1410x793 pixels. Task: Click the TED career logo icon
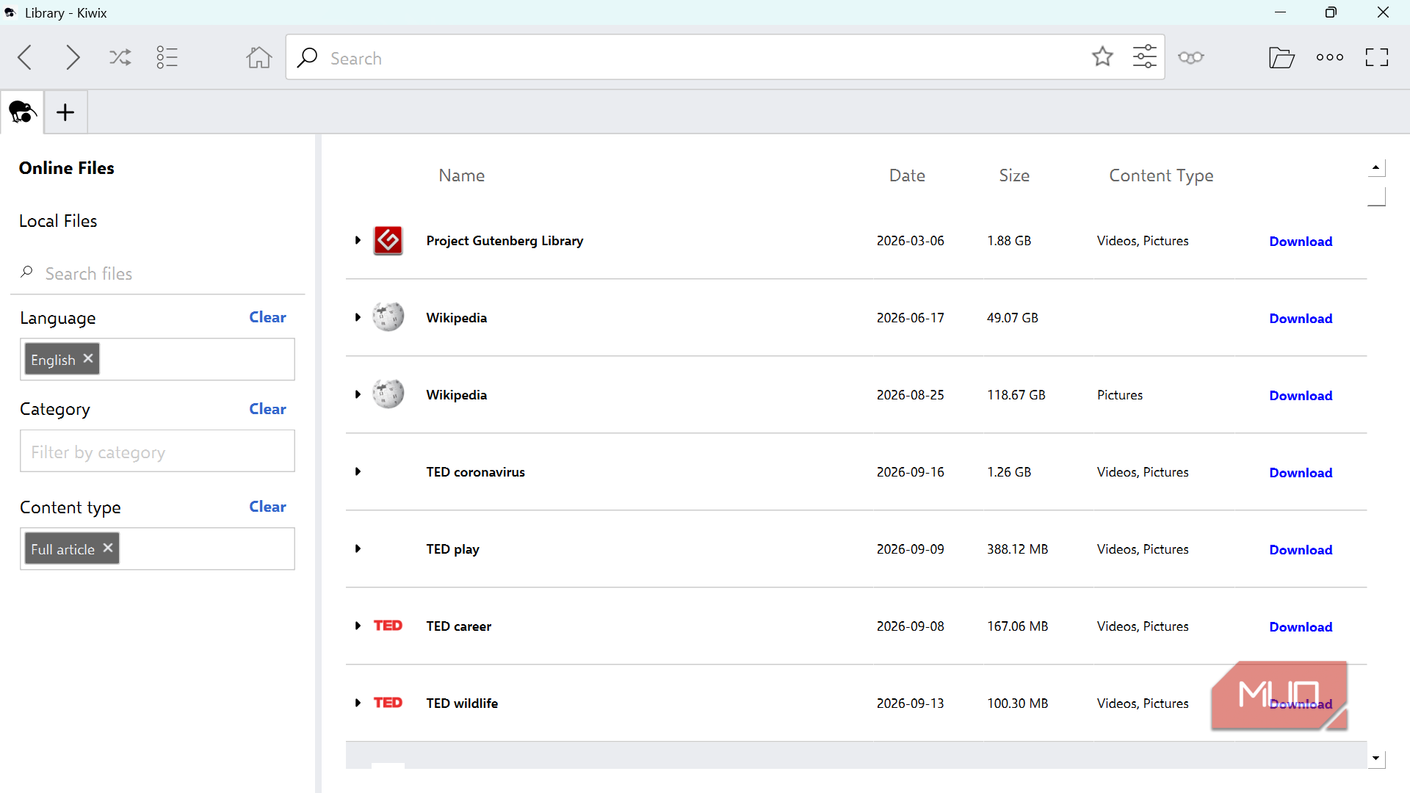click(388, 626)
